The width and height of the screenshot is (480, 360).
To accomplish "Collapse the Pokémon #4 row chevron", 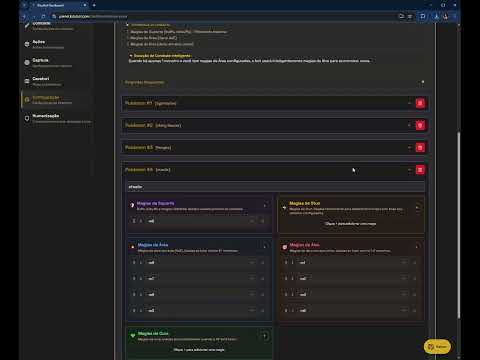I will tap(409, 170).
